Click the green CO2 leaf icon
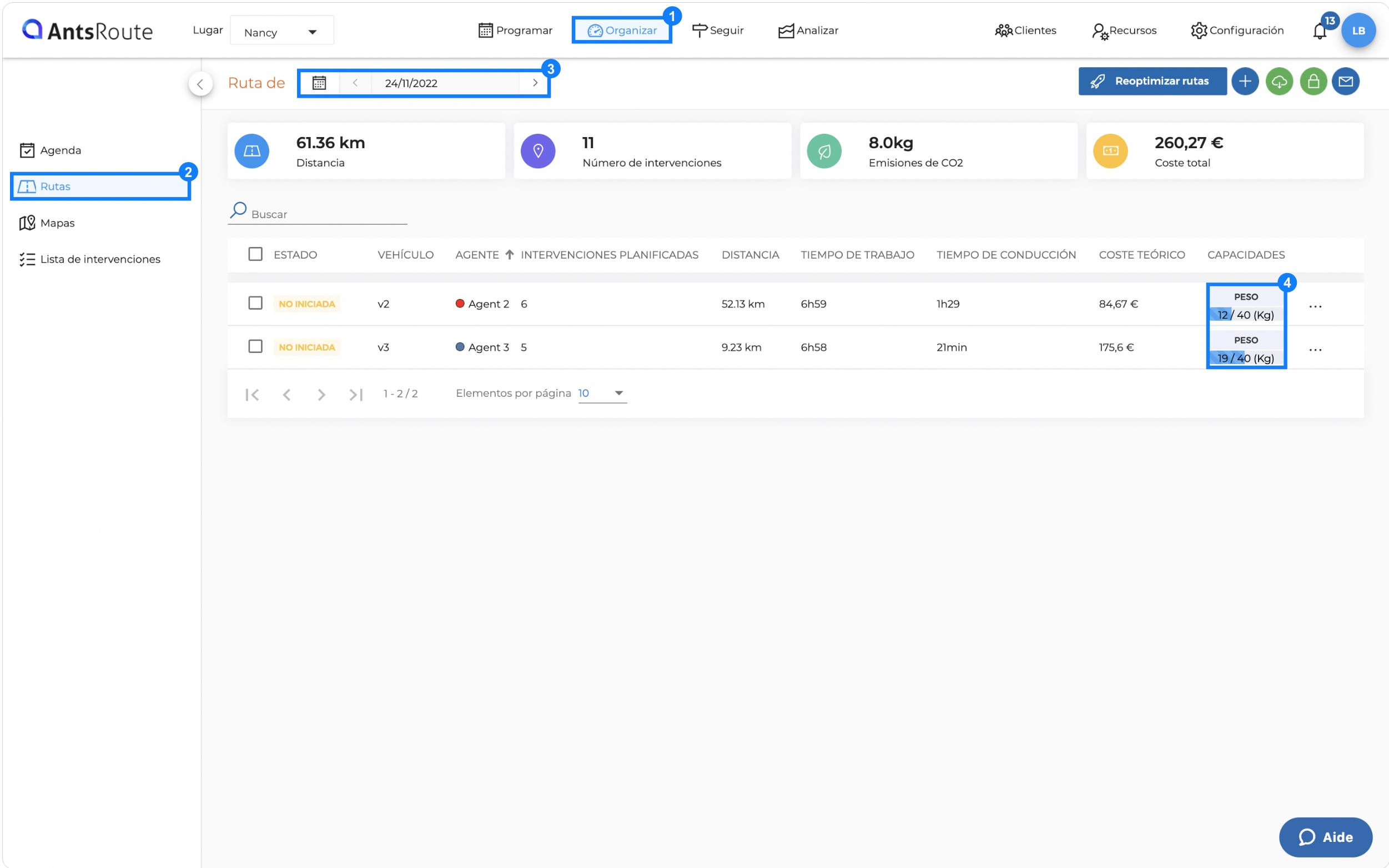 823,151
